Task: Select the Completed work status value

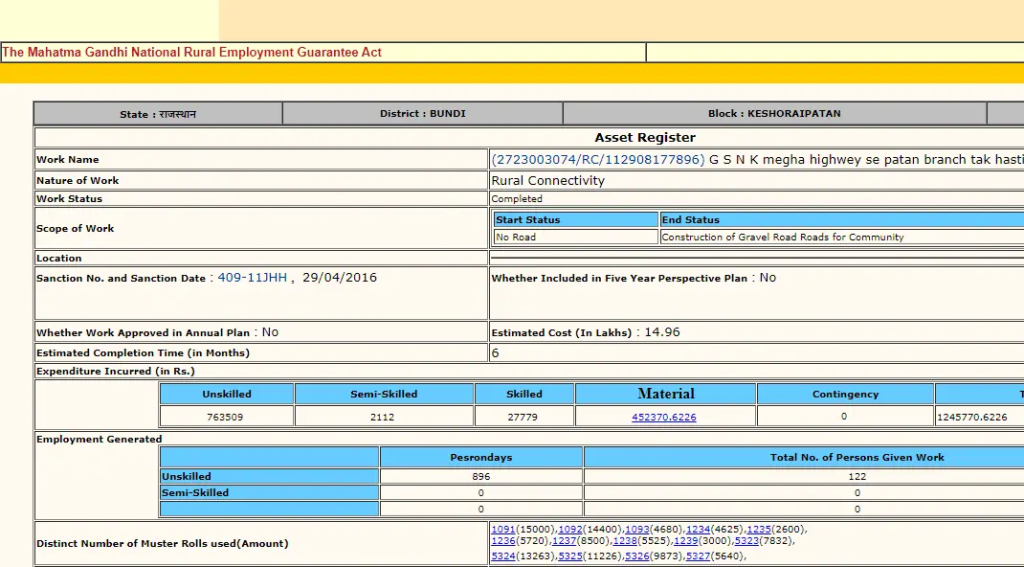Action: [517, 199]
